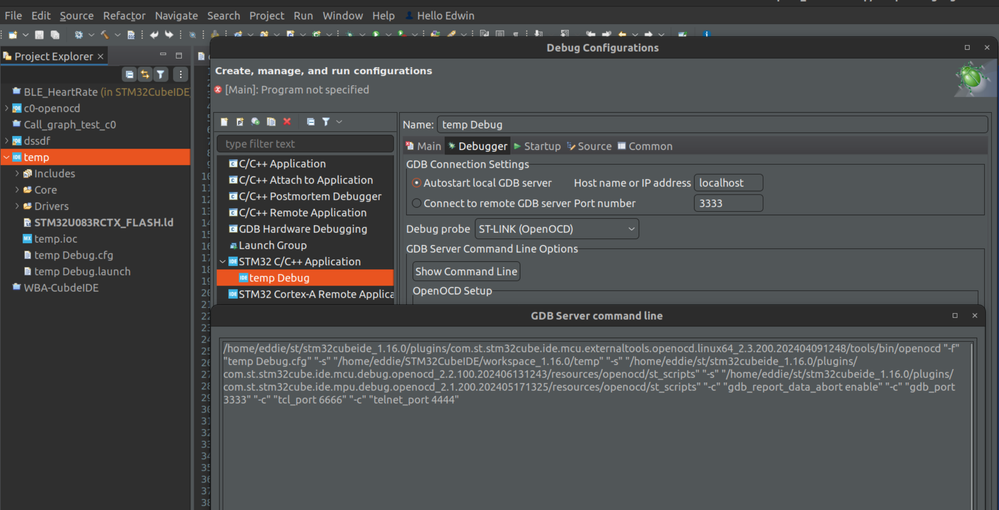The image size is (999, 510).
Task: Duplicate the selected launch configuration
Action: pyautogui.click(x=271, y=122)
